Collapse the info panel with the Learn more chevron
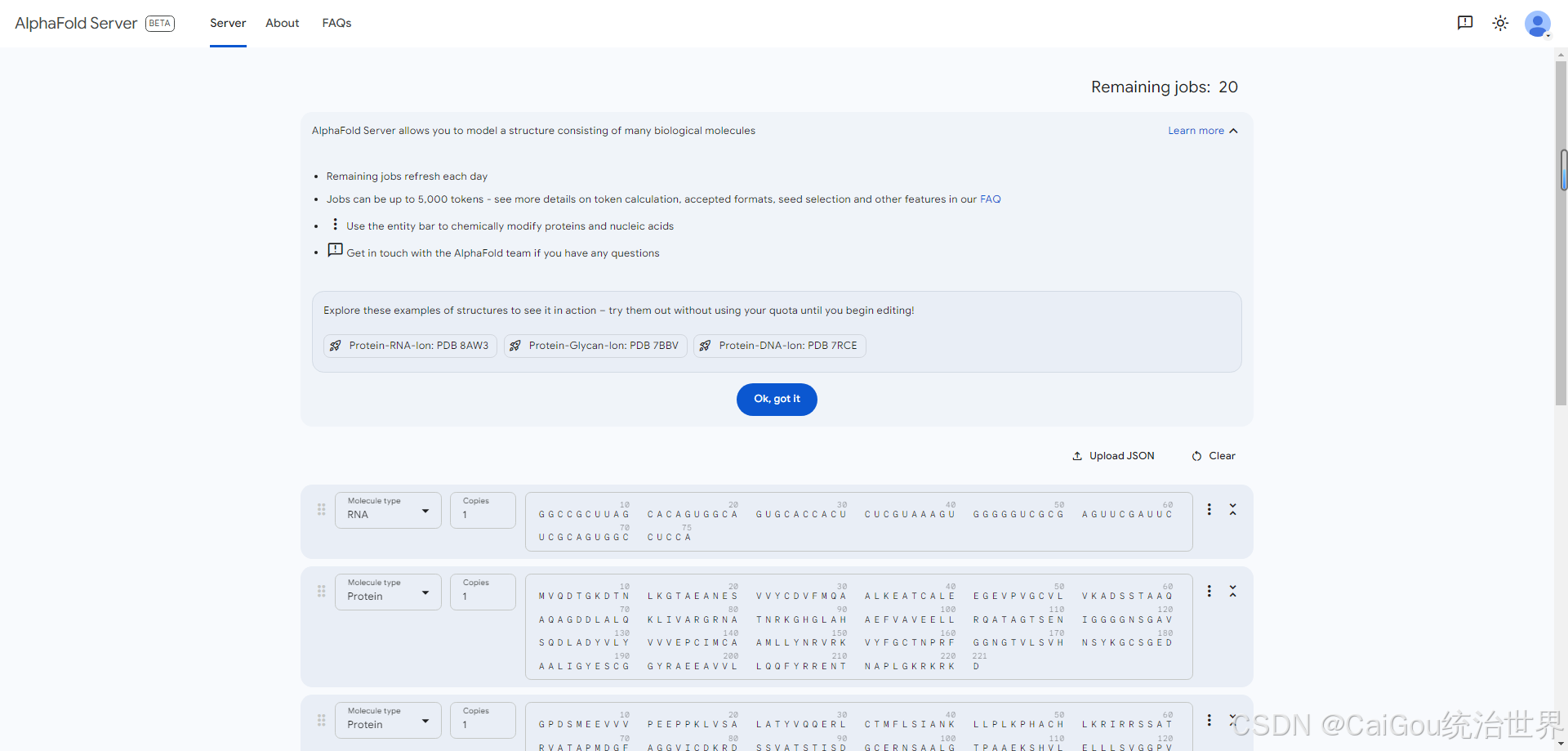This screenshot has width=1568, height=751. [x=1233, y=131]
